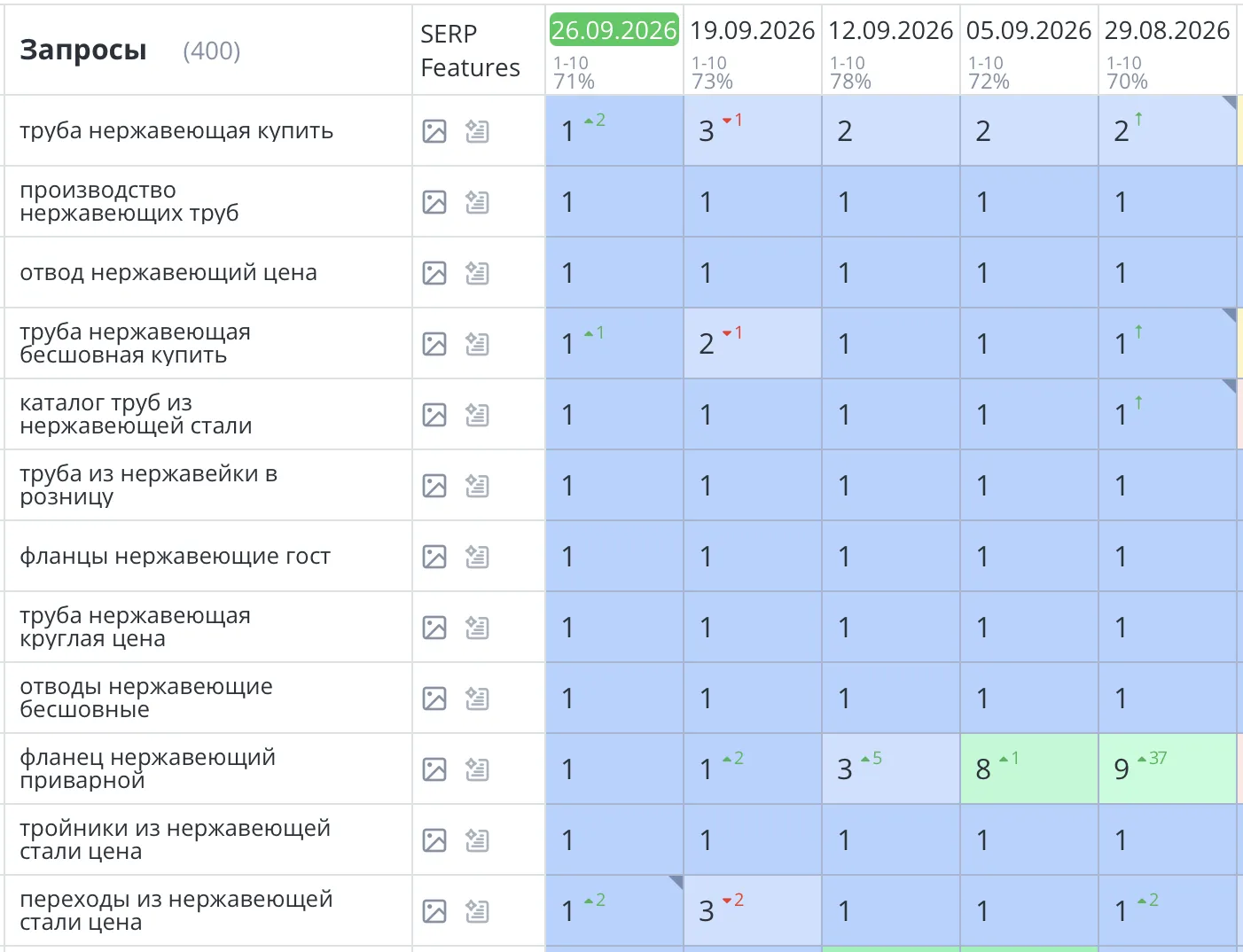The image size is (1243, 952).
Task: Click list snippet icon for «отводы нержавеющие бесшовные»
Action: click(x=477, y=698)
